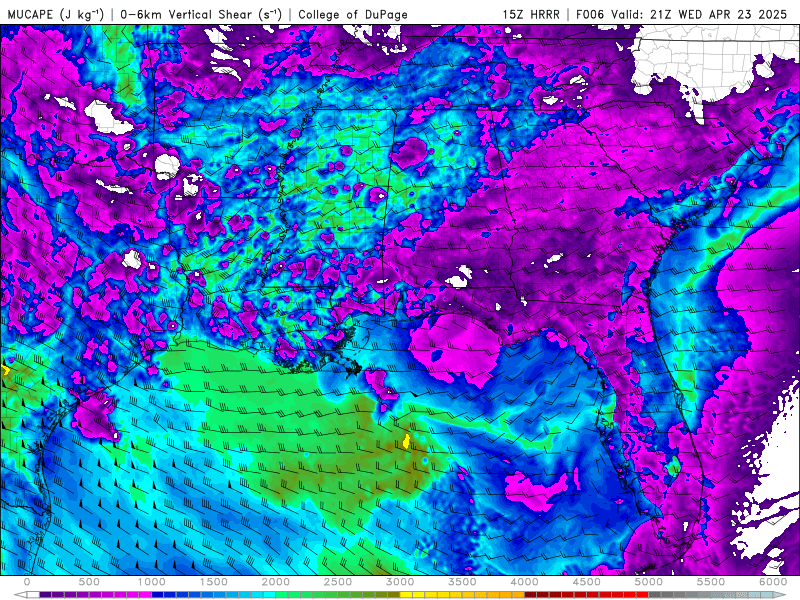Click the left arrow end of the color bar
This screenshot has height=600, width=800.
click(20, 594)
